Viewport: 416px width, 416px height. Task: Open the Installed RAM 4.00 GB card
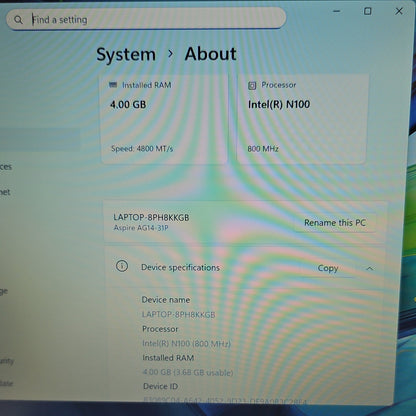[164, 119]
